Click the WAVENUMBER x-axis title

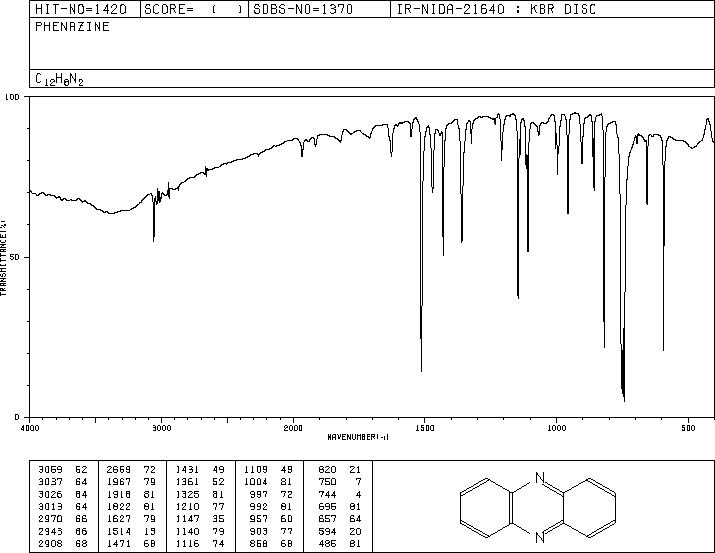tap(358, 437)
